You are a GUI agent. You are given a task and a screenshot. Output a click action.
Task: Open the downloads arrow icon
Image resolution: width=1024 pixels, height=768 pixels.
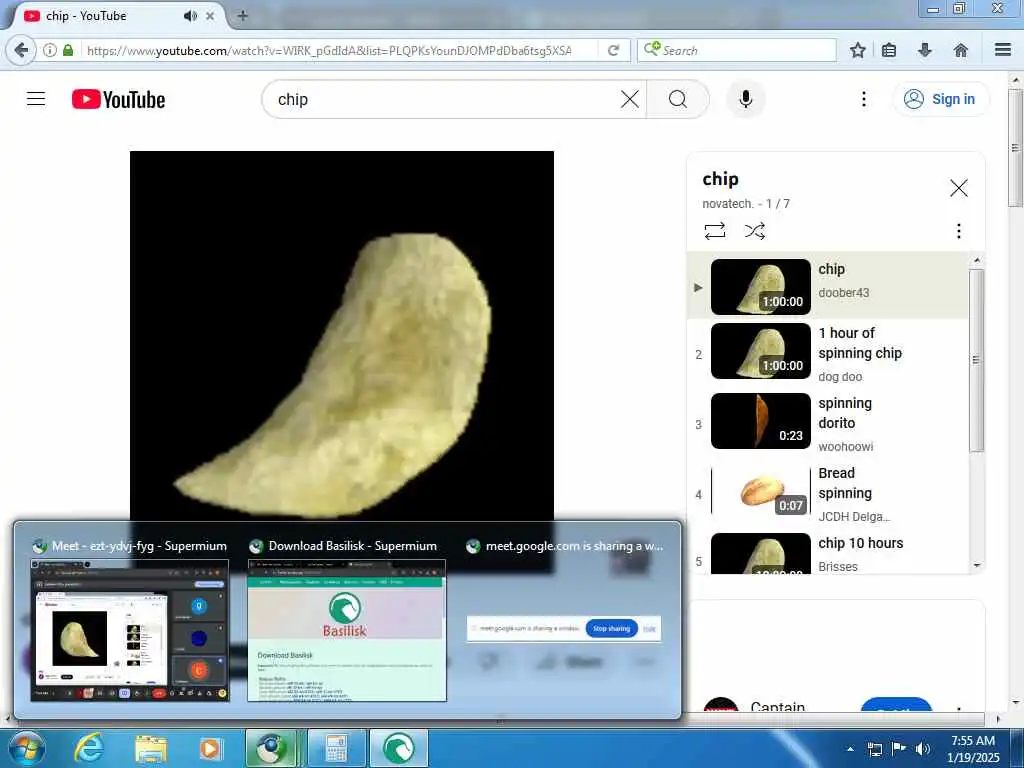pos(924,50)
